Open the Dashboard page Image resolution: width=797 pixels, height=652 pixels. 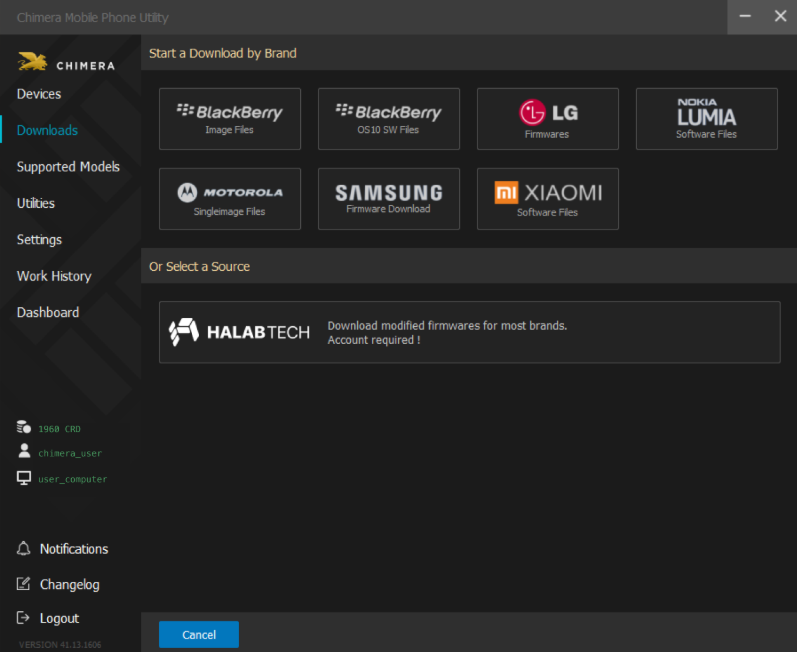(48, 313)
